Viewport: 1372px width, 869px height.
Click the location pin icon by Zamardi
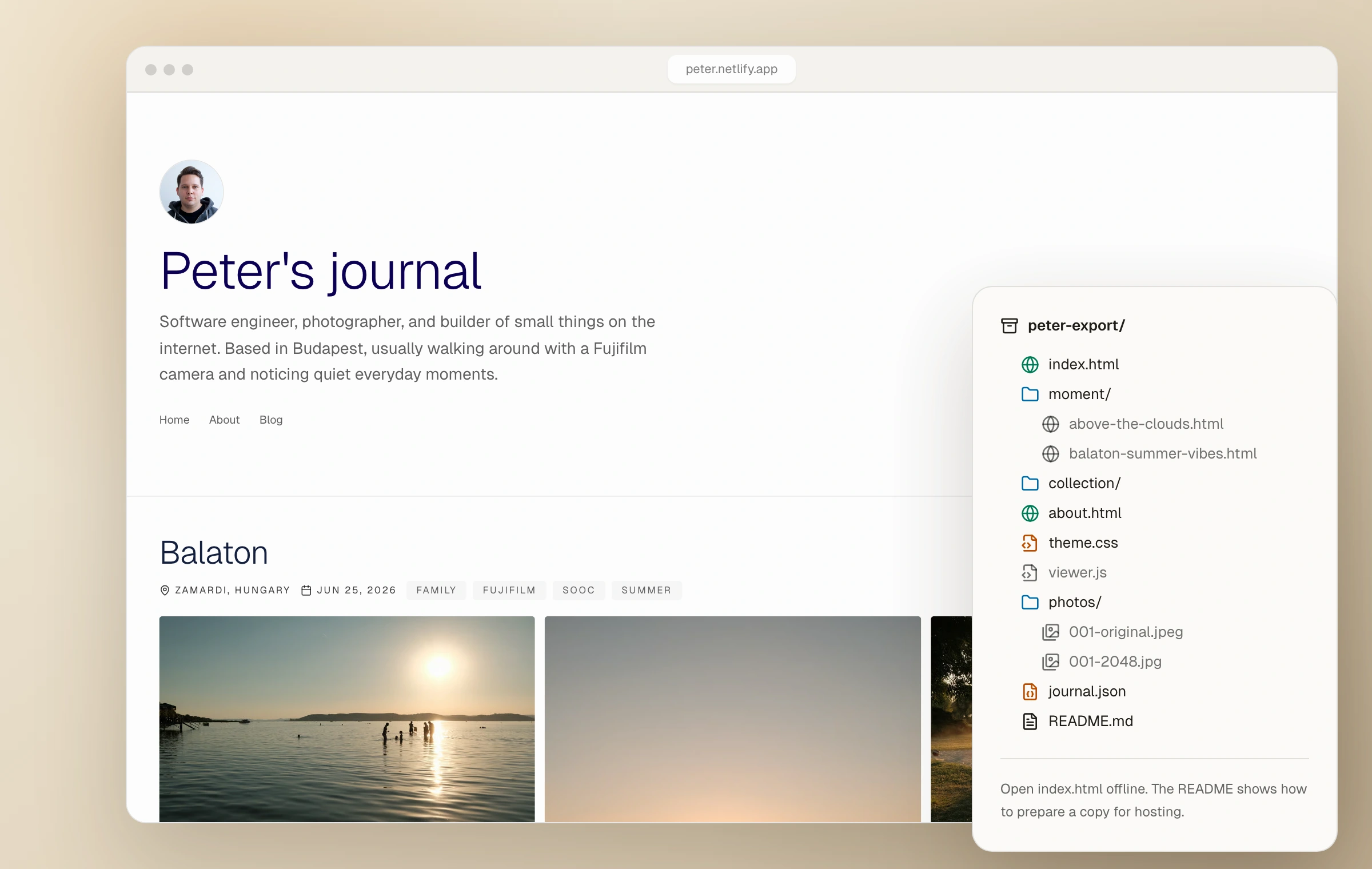[165, 591]
